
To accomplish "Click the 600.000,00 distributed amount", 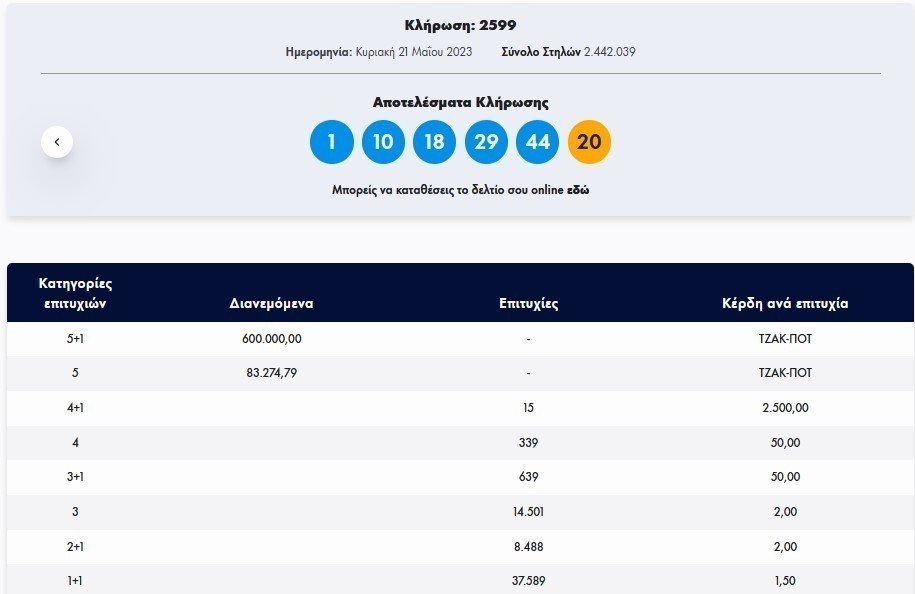I will [272, 339].
